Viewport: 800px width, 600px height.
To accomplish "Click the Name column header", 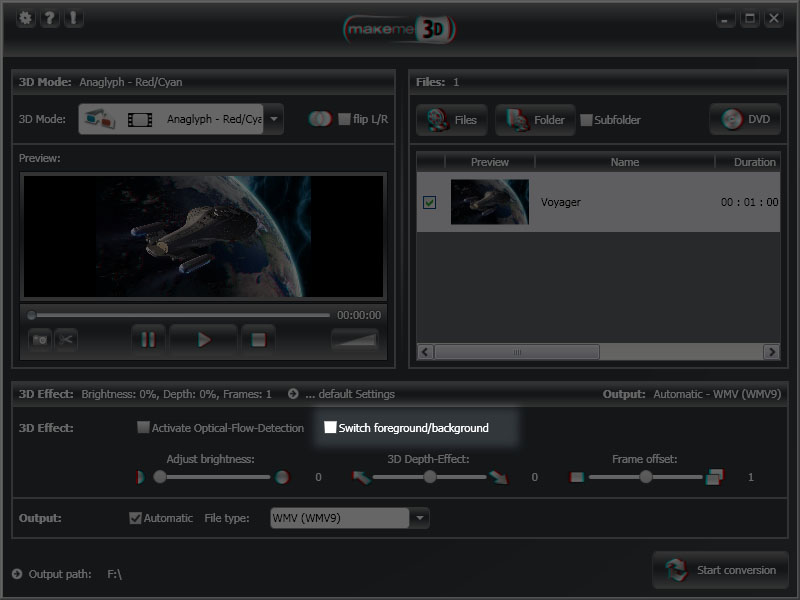I will point(625,162).
